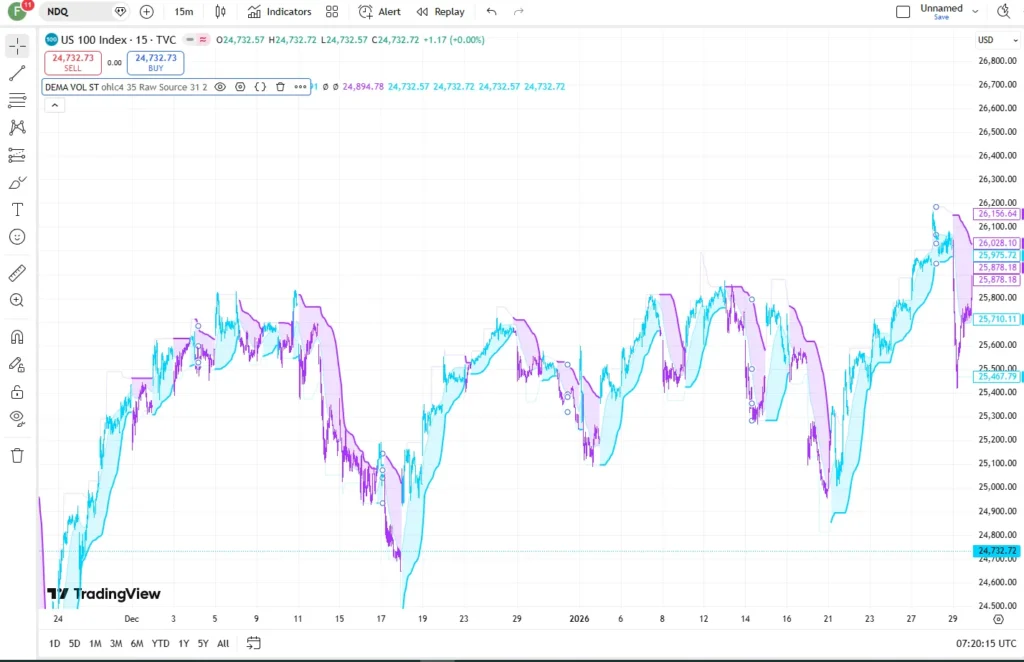The width and height of the screenshot is (1024, 662).
Task: Remove drawings with the trash icon
Action: coord(18,456)
